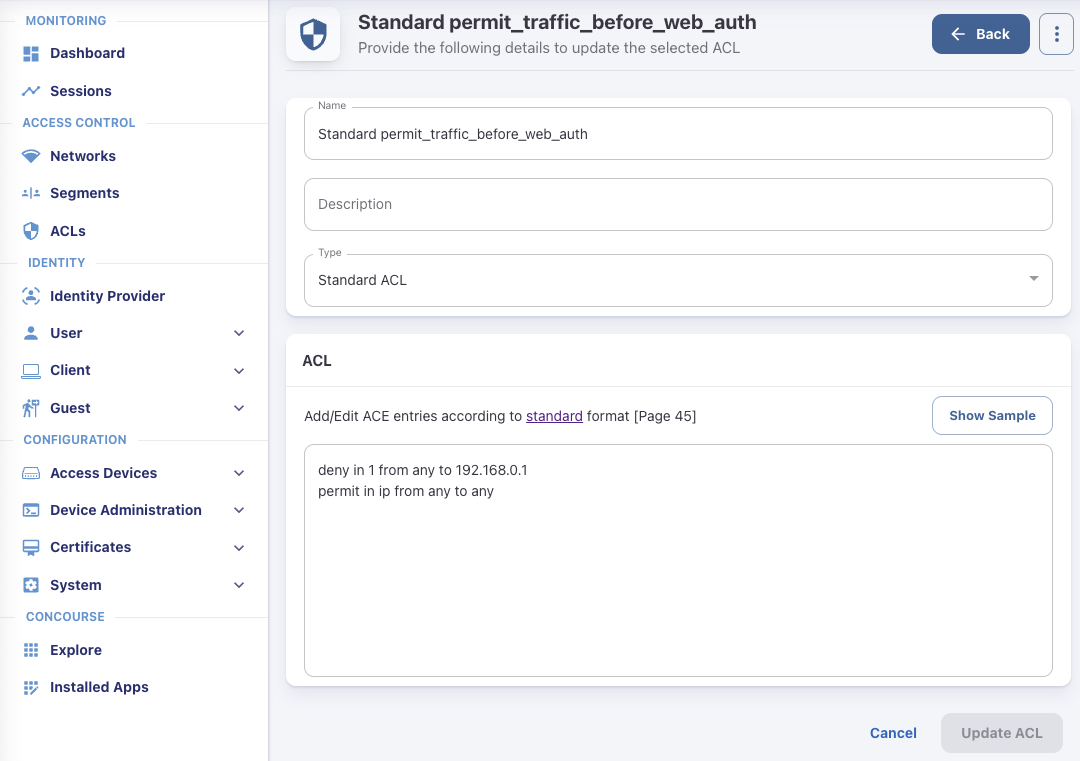The width and height of the screenshot is (1080, 761).
Task: Click the Dashboard grid icon in sidebar
Action: click(31, 53)
